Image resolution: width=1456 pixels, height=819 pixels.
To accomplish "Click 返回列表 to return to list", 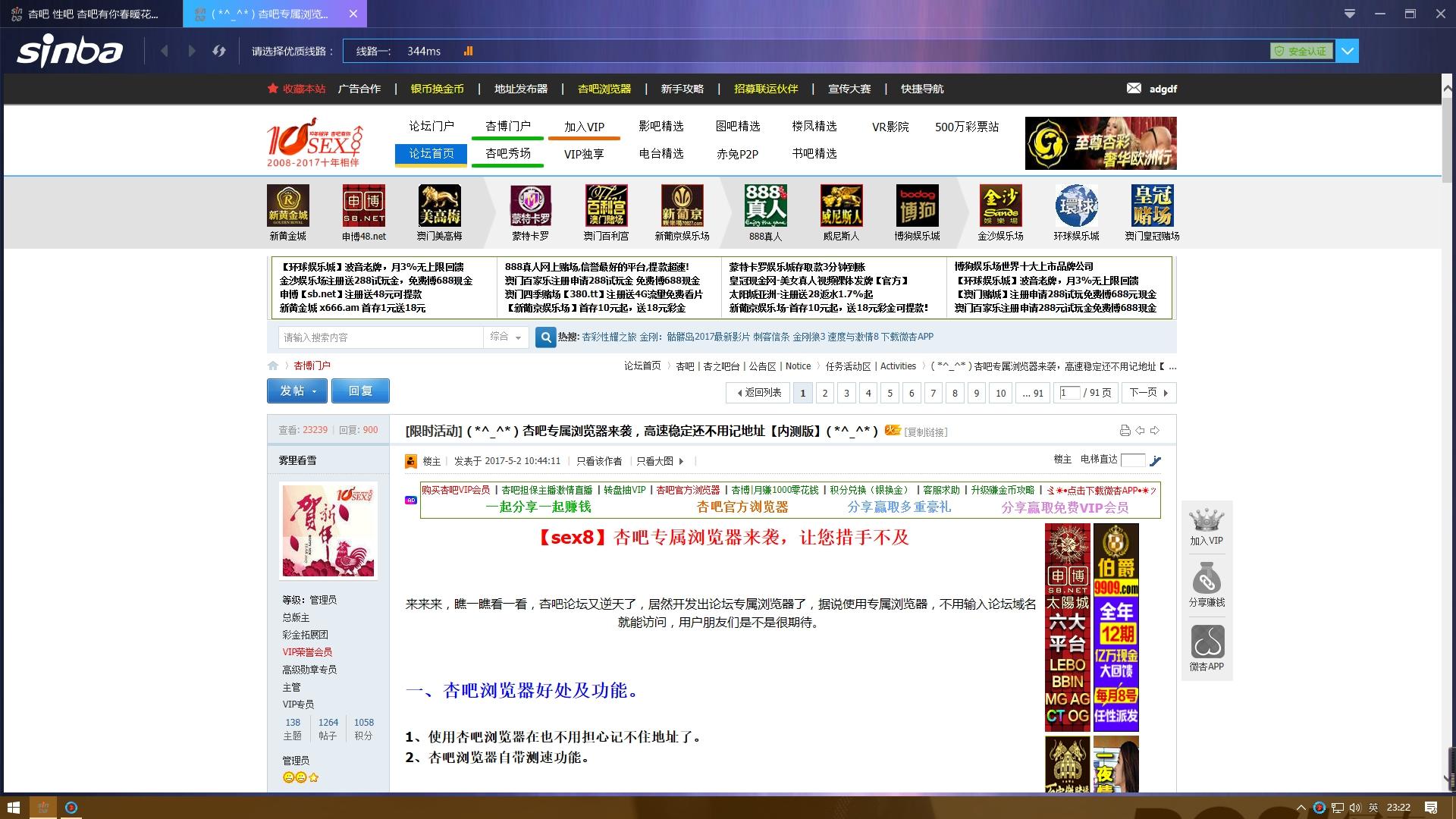I will point(758,393).
